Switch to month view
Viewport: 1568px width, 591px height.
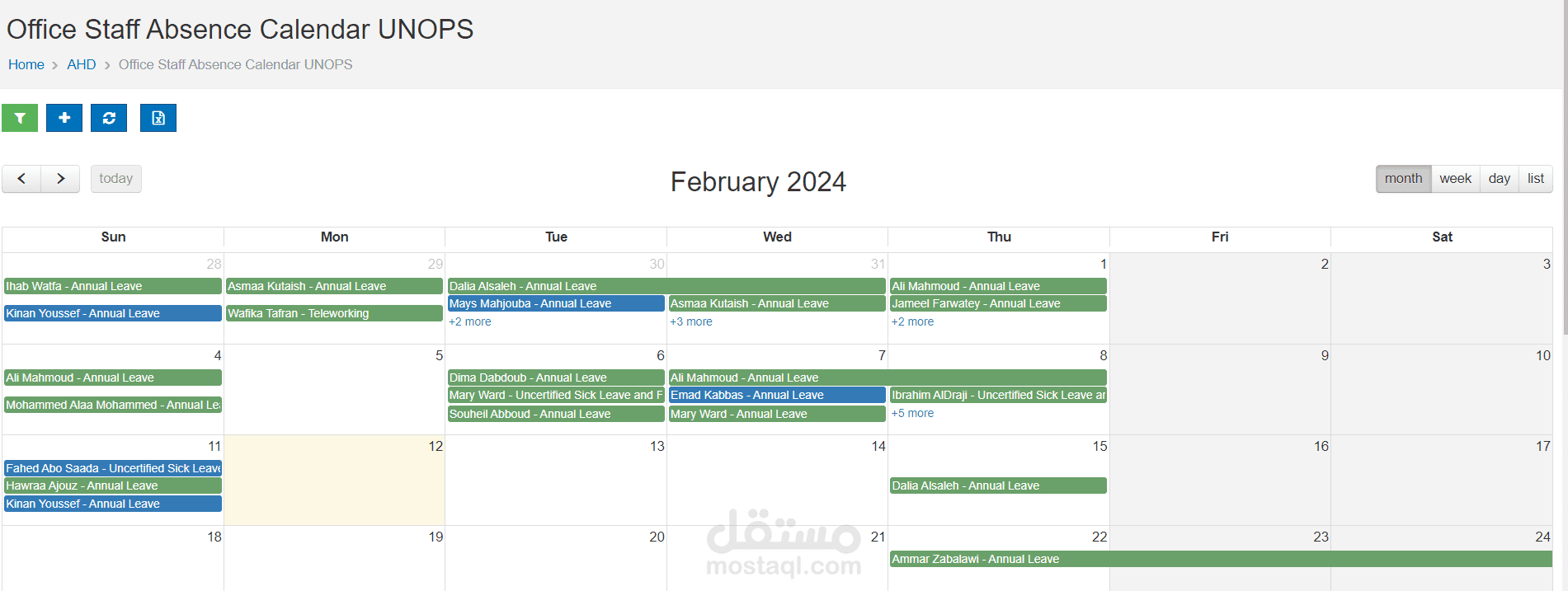(x=1402, y=179)
